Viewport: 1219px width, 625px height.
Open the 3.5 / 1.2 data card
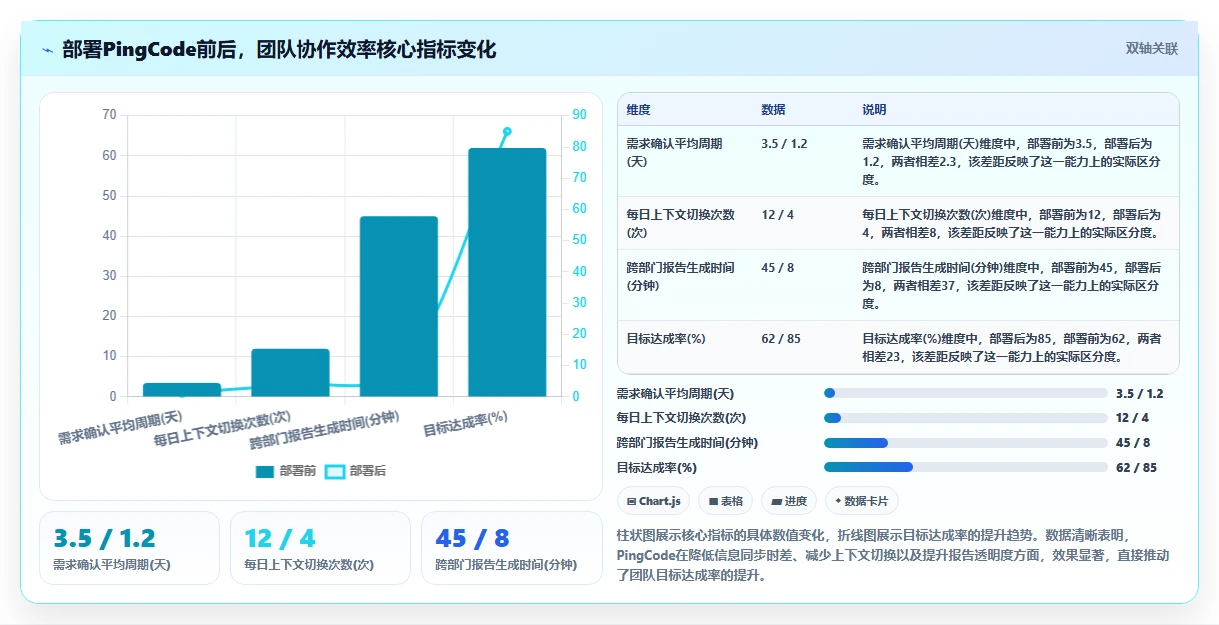tap(129, 548)
